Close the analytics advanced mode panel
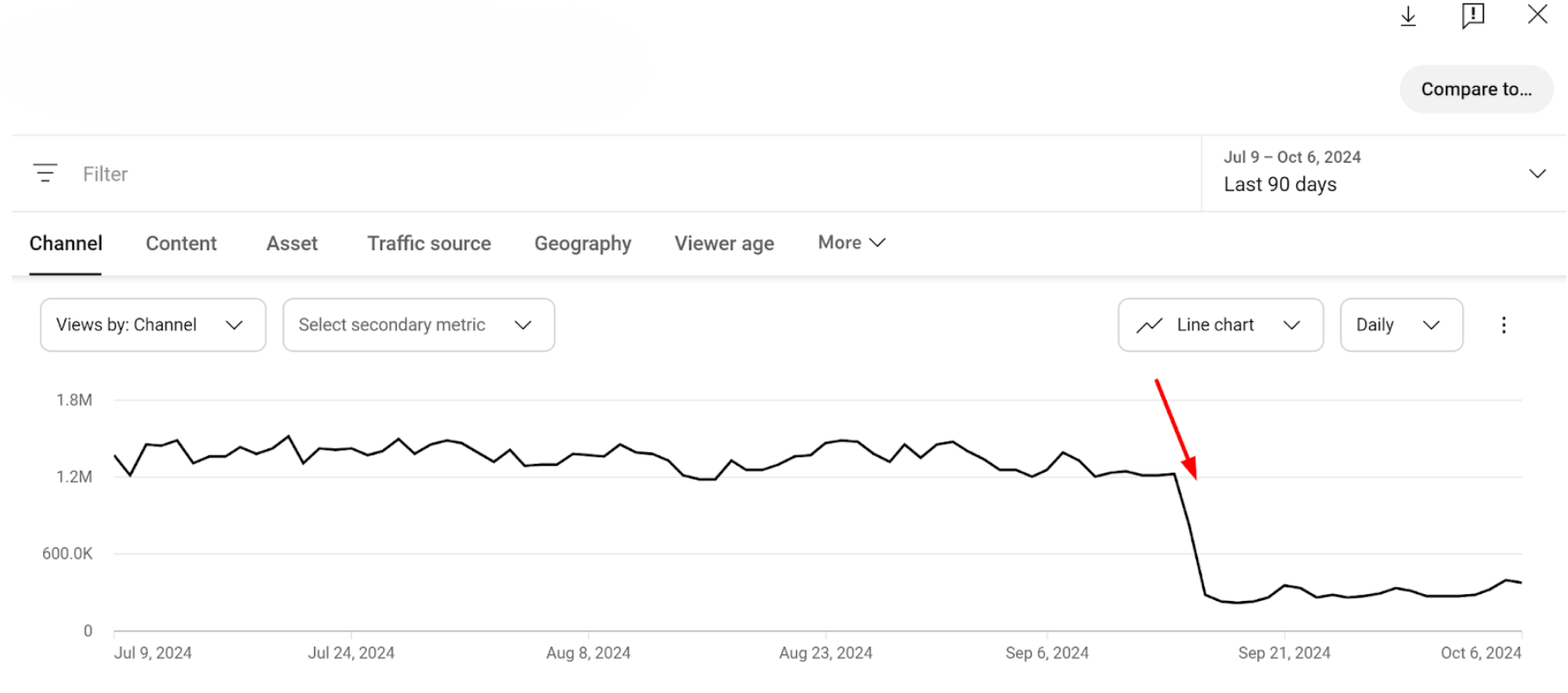The height and width of the screenshot is (693, 1568). pyautogui.click(x=1537, y=15)
